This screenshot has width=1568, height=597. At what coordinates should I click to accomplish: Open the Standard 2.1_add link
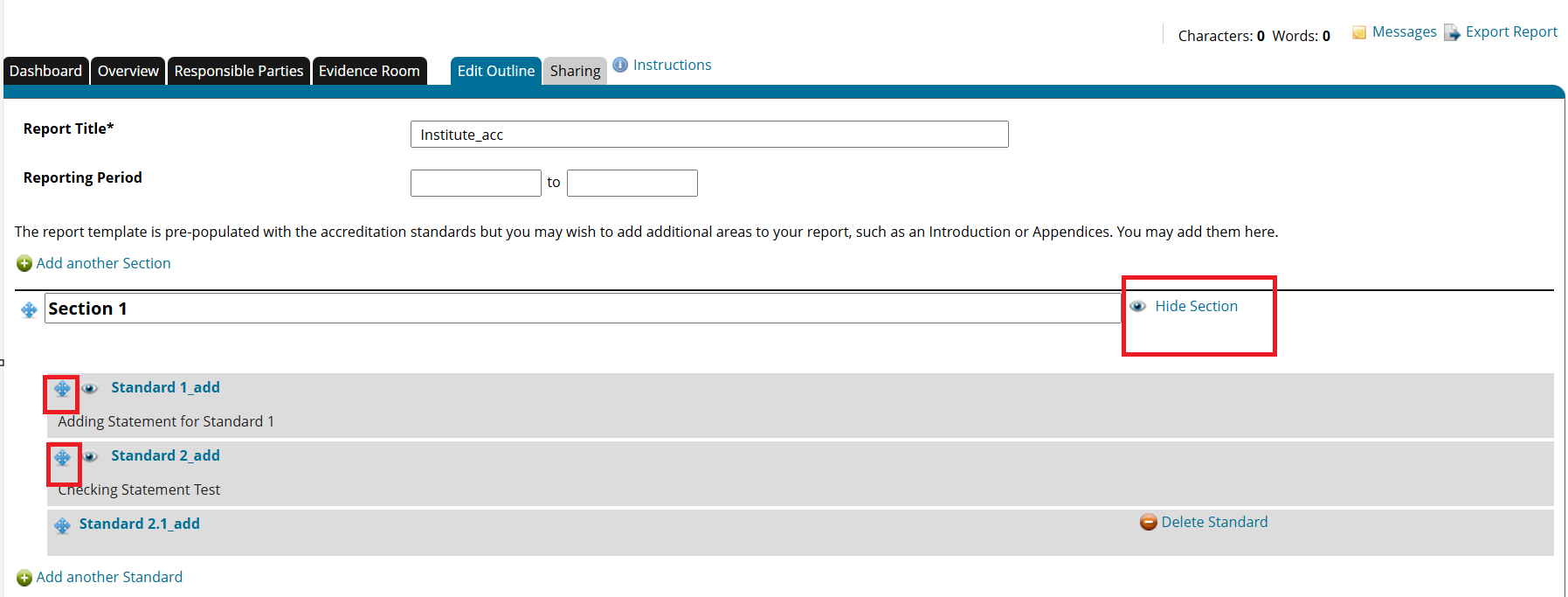[x=140, y=524]
